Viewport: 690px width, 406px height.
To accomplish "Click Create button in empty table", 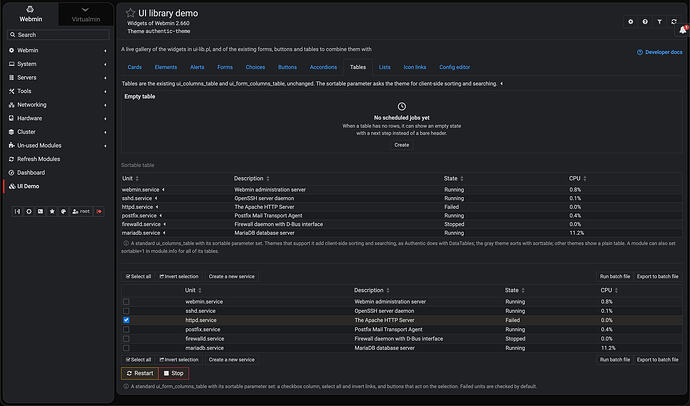I will pyautogui.click(x=402, y=145).
